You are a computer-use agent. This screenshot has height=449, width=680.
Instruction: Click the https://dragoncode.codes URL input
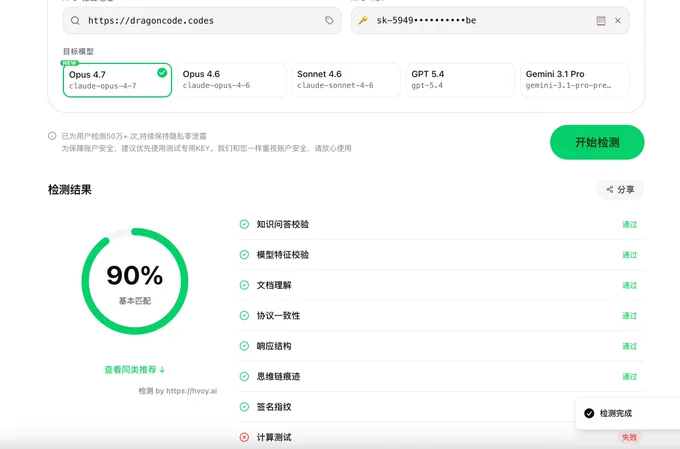(202, 20)
